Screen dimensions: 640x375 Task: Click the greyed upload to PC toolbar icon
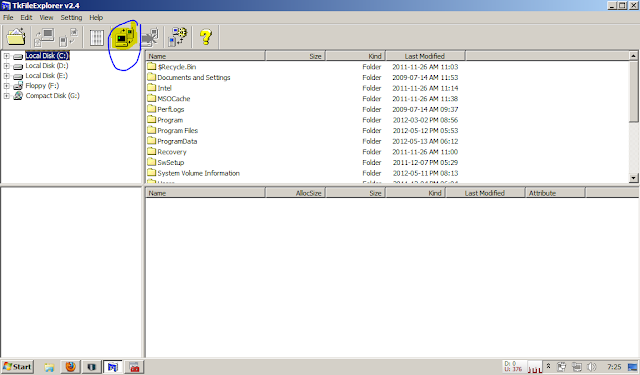click(x=44, y=37)
